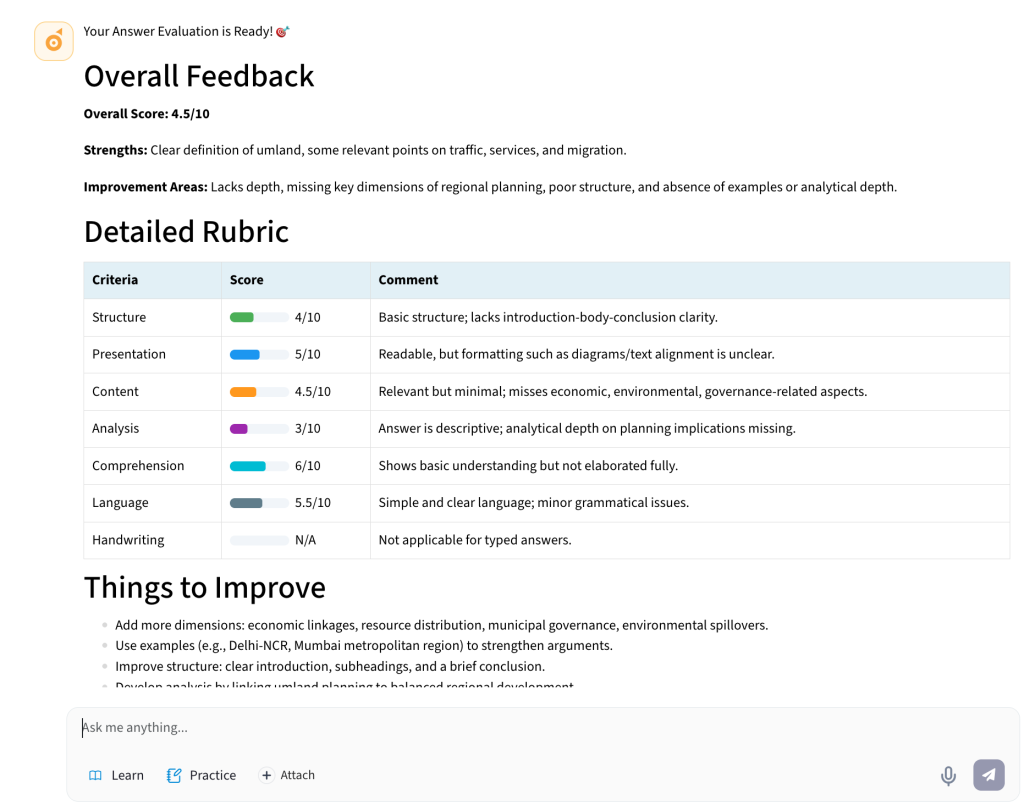
Task: Focus the 'Ask me anything...' input field
Action: pyautogui.click(x=500, y=728)
